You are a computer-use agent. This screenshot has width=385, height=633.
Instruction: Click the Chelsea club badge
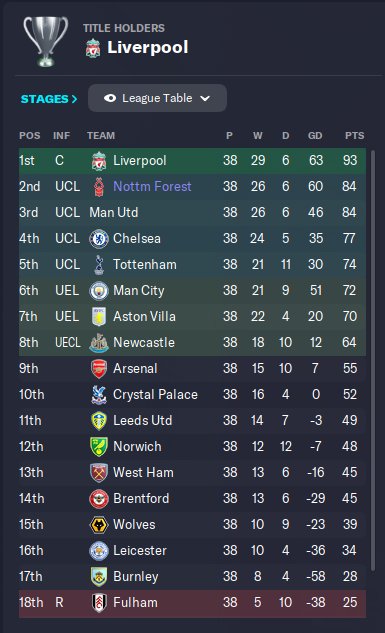(99, 239)
